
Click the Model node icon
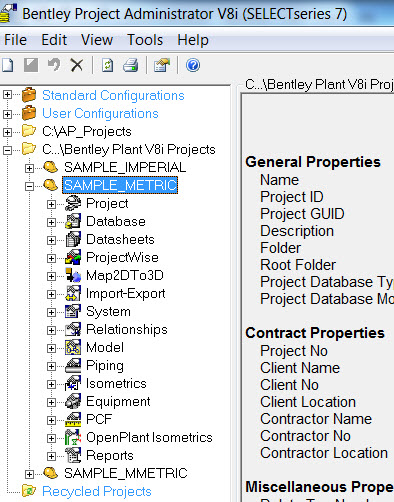[73, 347]
